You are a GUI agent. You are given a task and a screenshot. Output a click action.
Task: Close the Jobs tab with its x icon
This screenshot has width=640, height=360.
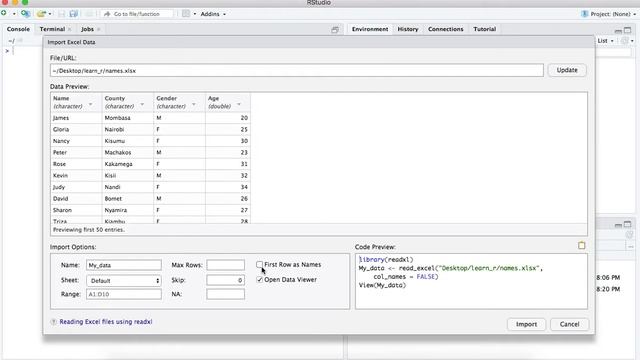(99, 29)
